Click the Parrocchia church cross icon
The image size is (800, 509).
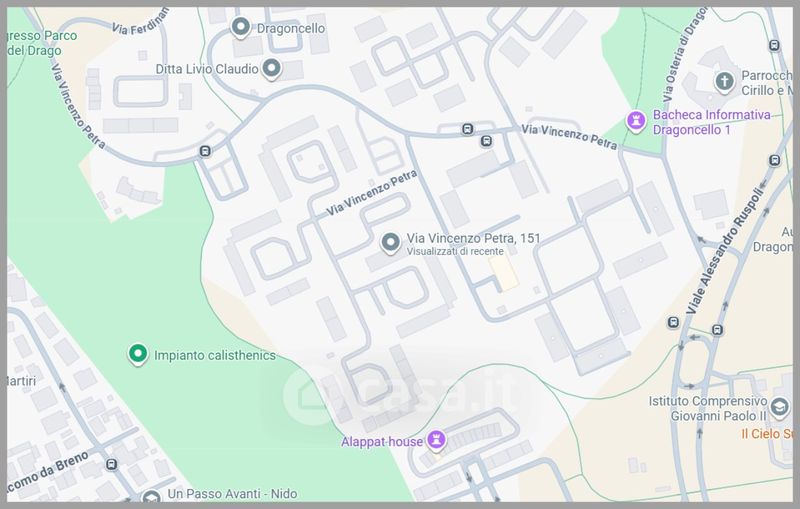(724, 82)
